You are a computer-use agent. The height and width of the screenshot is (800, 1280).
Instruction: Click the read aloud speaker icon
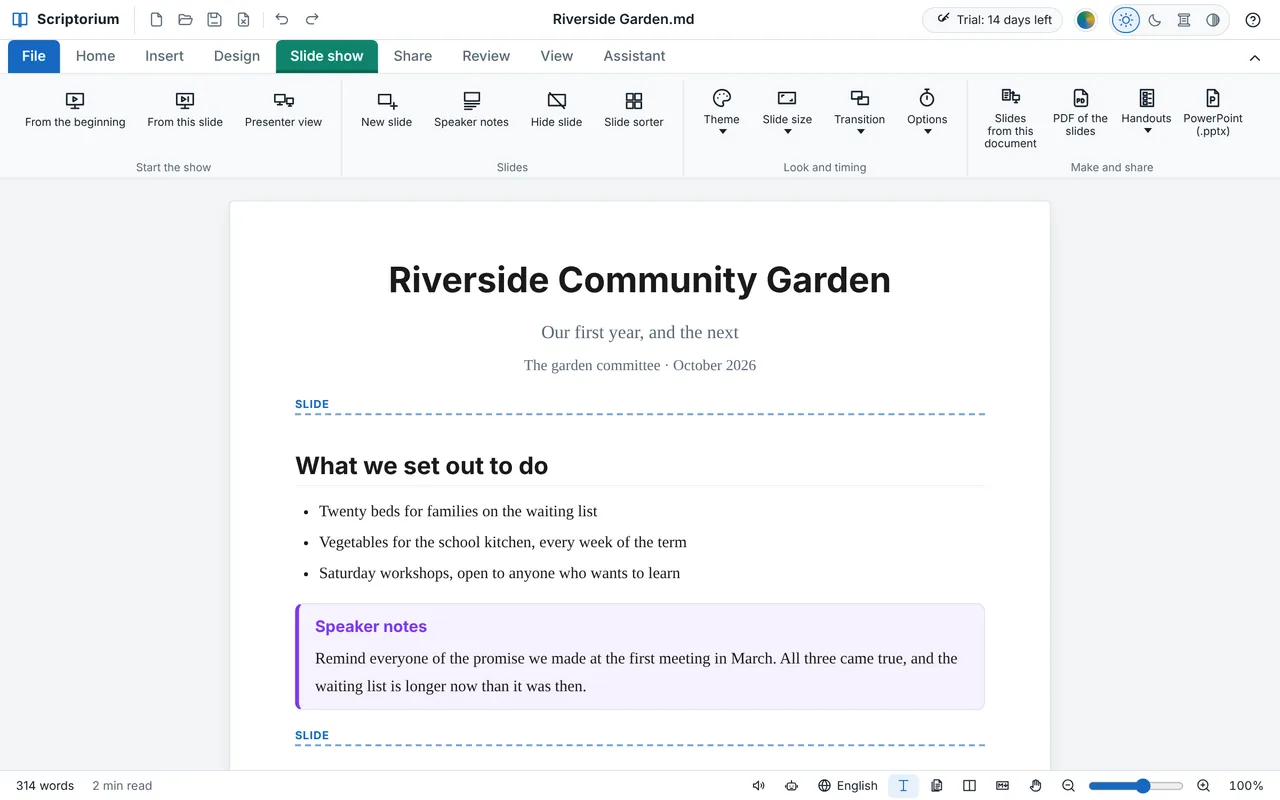pyautogui.click(x=759, y=786)
